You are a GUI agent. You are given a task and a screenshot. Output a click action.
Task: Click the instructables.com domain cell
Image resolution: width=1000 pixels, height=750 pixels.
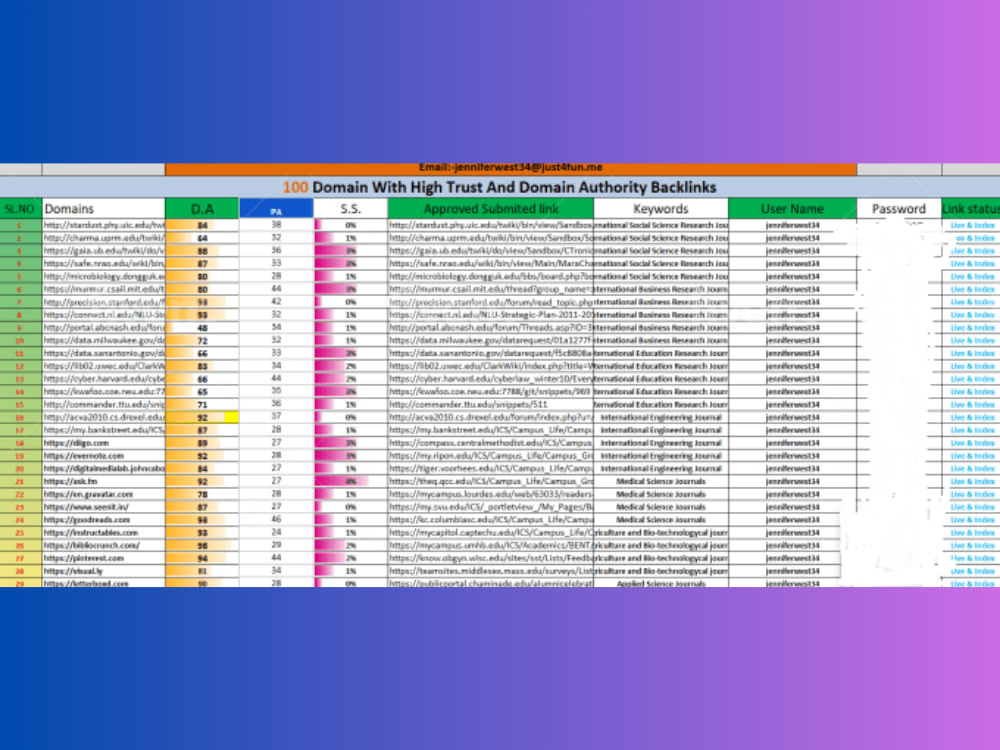[103, 532]
